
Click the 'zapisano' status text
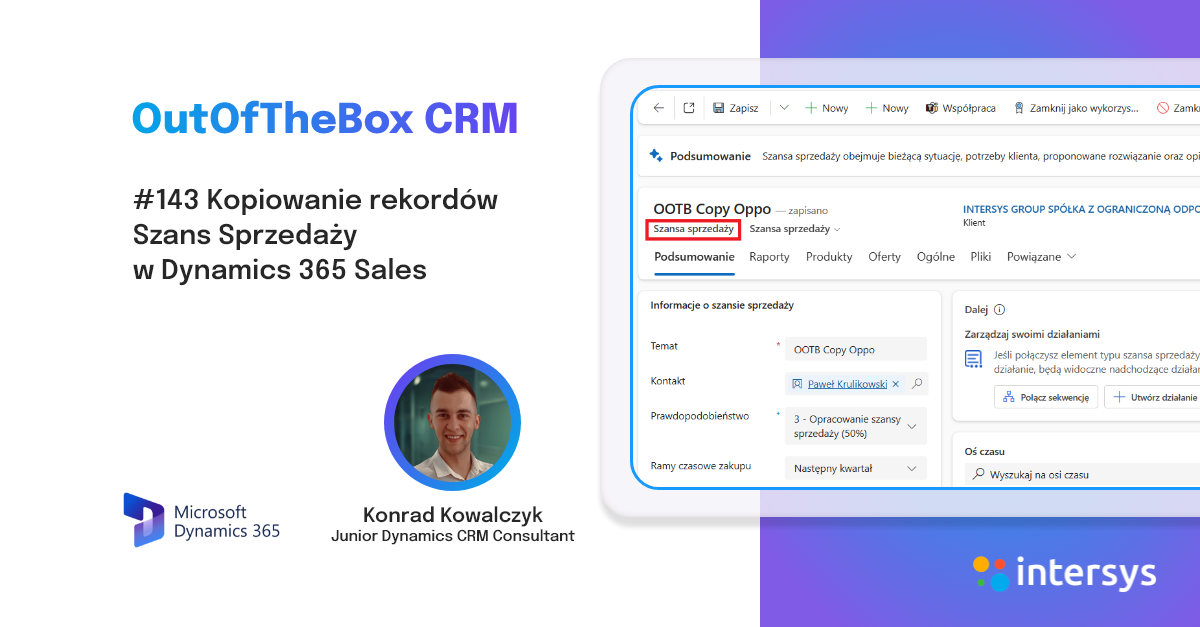(x=809, y=211)
